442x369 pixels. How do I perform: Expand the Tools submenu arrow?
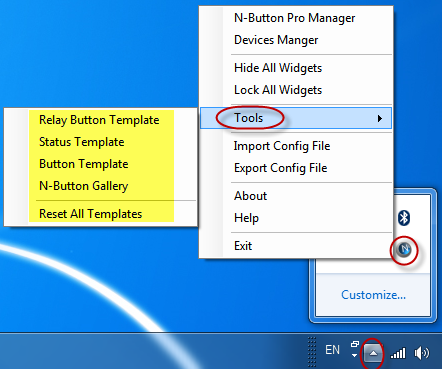coord(380,118)
